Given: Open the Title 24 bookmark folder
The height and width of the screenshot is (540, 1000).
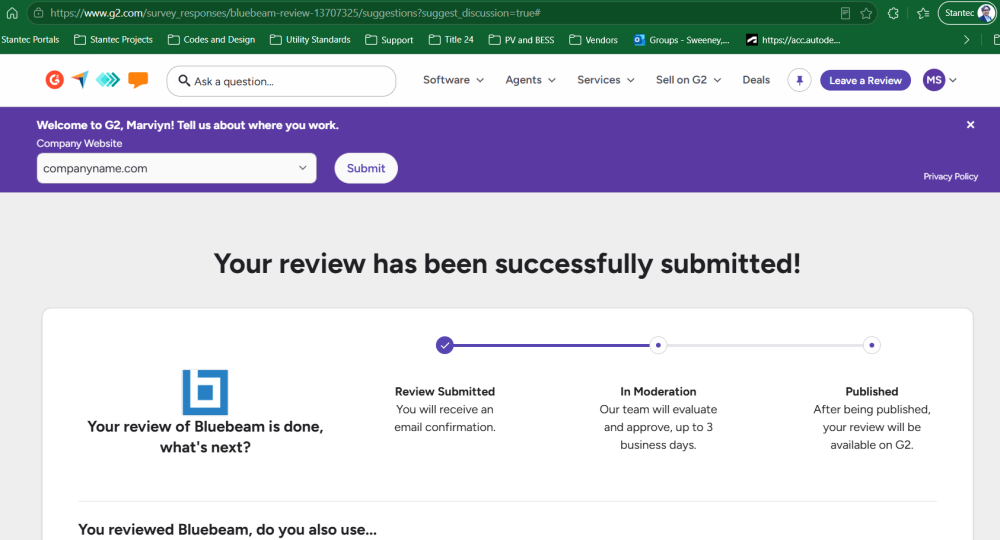Looking at the screenshot, I should (x=451, y=40).
